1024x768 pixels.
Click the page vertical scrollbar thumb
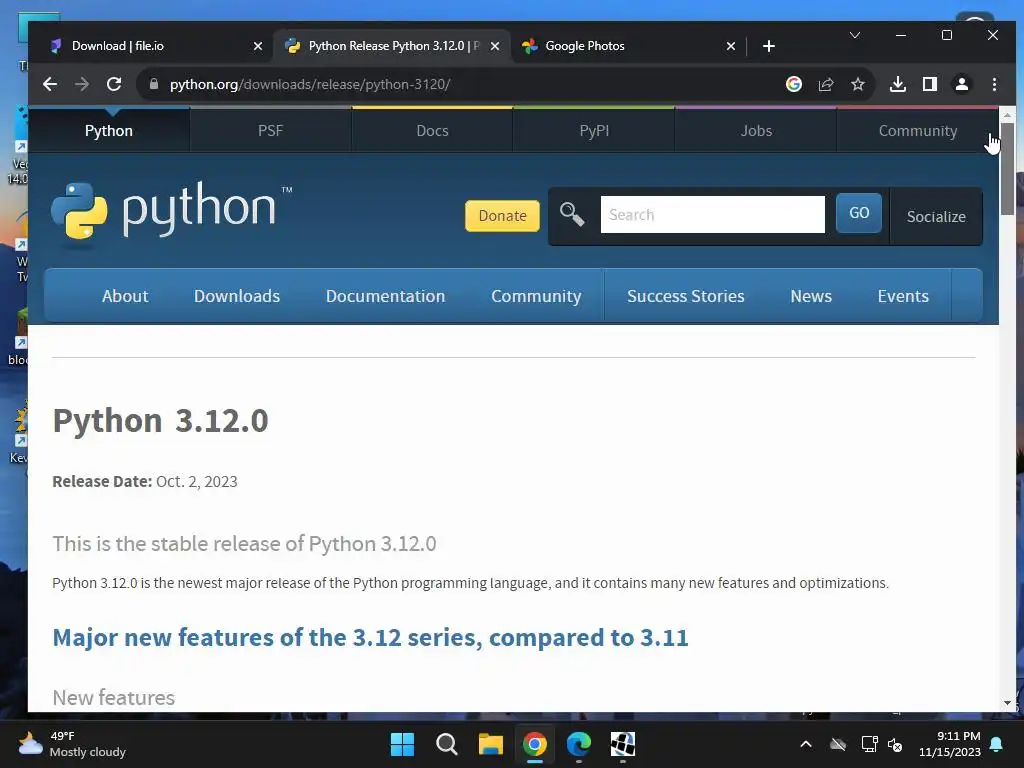1008,168
